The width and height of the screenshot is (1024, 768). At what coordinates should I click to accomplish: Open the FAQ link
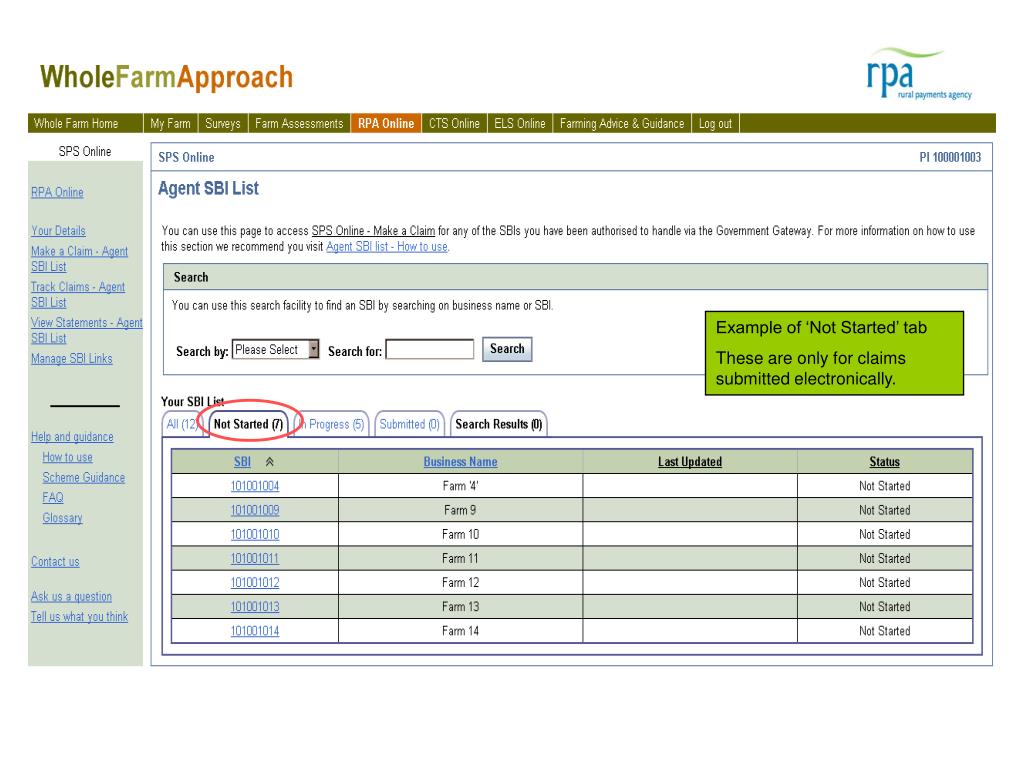pyautogui.click(x=53, y=498)
